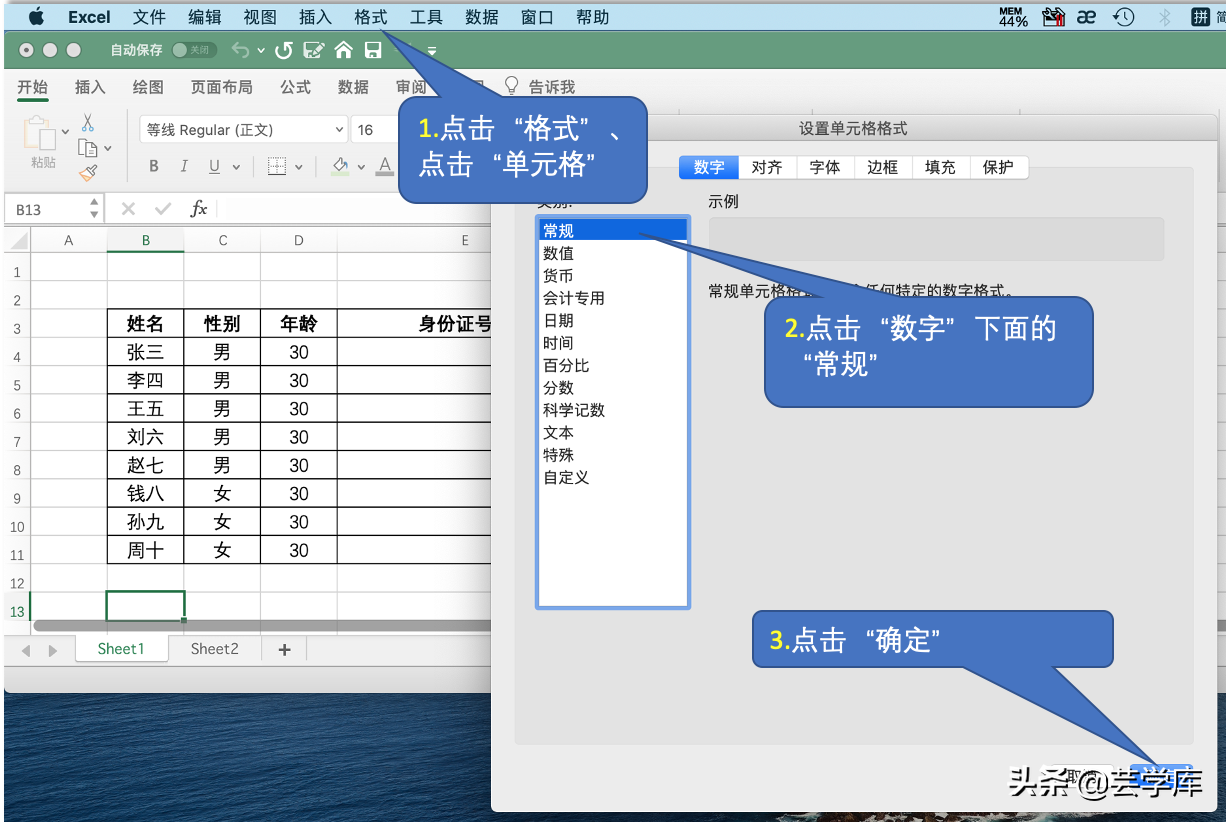Expand the Fill Color dropdown arrow
The height and width of the screenshot is (822, 1226).
pos(361,168)
